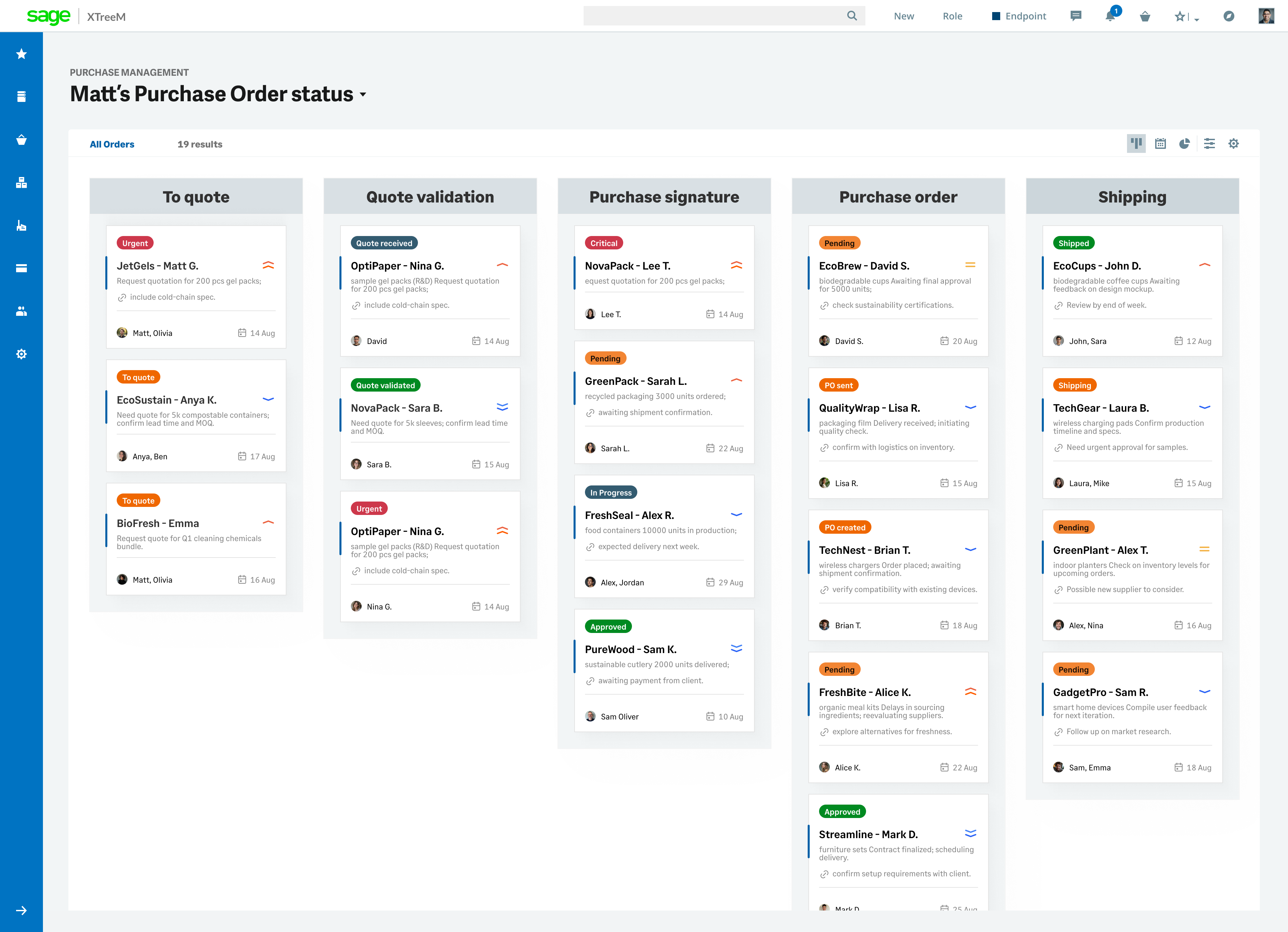Image resolution: width=1288 pixels, height=932 pixels.
Task: Open the notifications bell
Action: [x=1110, y=16]
